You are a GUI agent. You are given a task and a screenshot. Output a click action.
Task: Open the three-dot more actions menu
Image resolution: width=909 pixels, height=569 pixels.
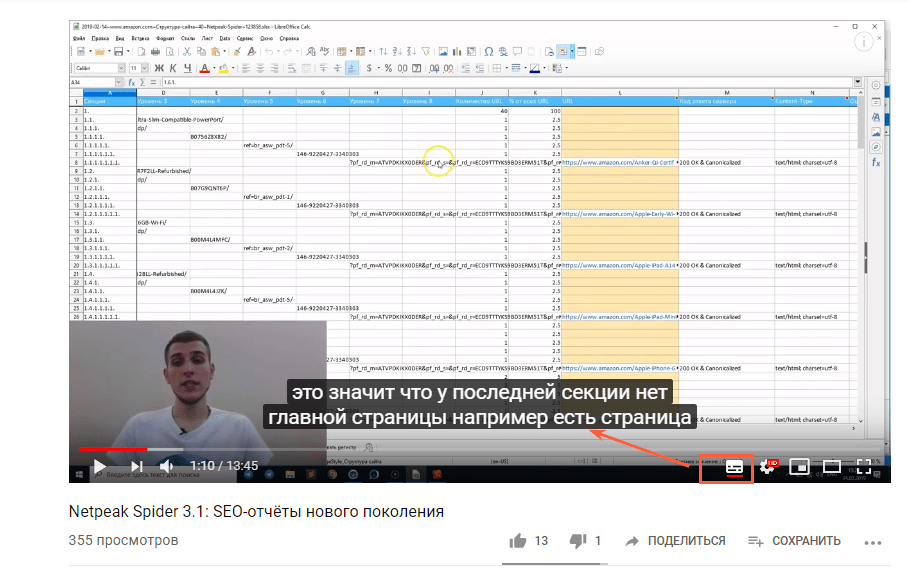(x=872, y=542)
